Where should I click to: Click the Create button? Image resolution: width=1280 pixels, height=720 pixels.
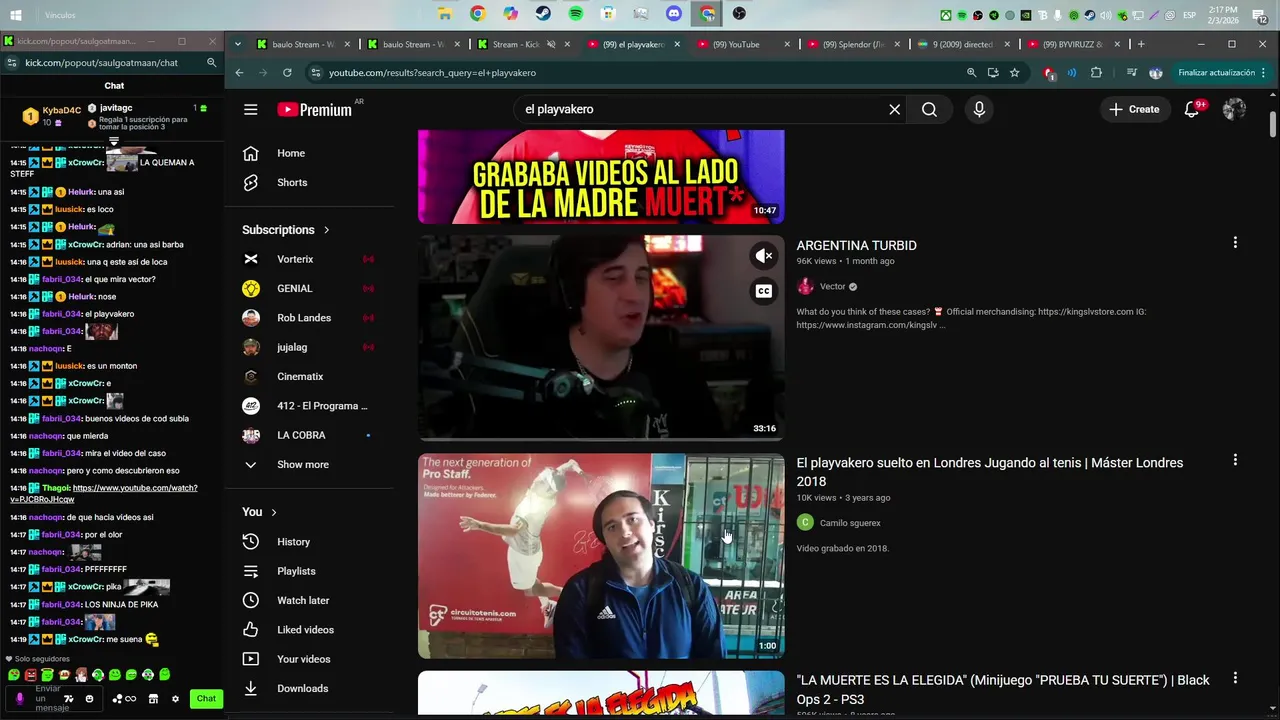(x=1134, y=109)
